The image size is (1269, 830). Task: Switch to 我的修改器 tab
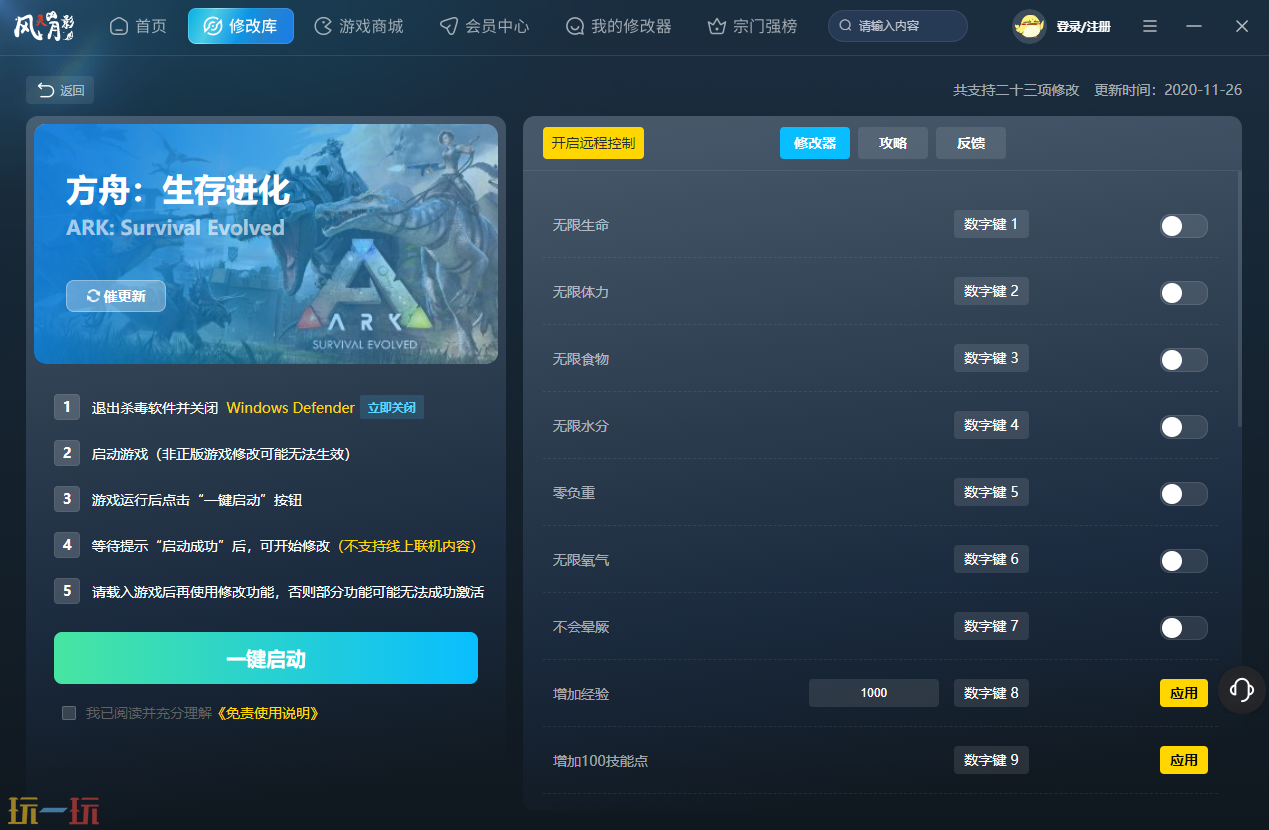(618, 26)
